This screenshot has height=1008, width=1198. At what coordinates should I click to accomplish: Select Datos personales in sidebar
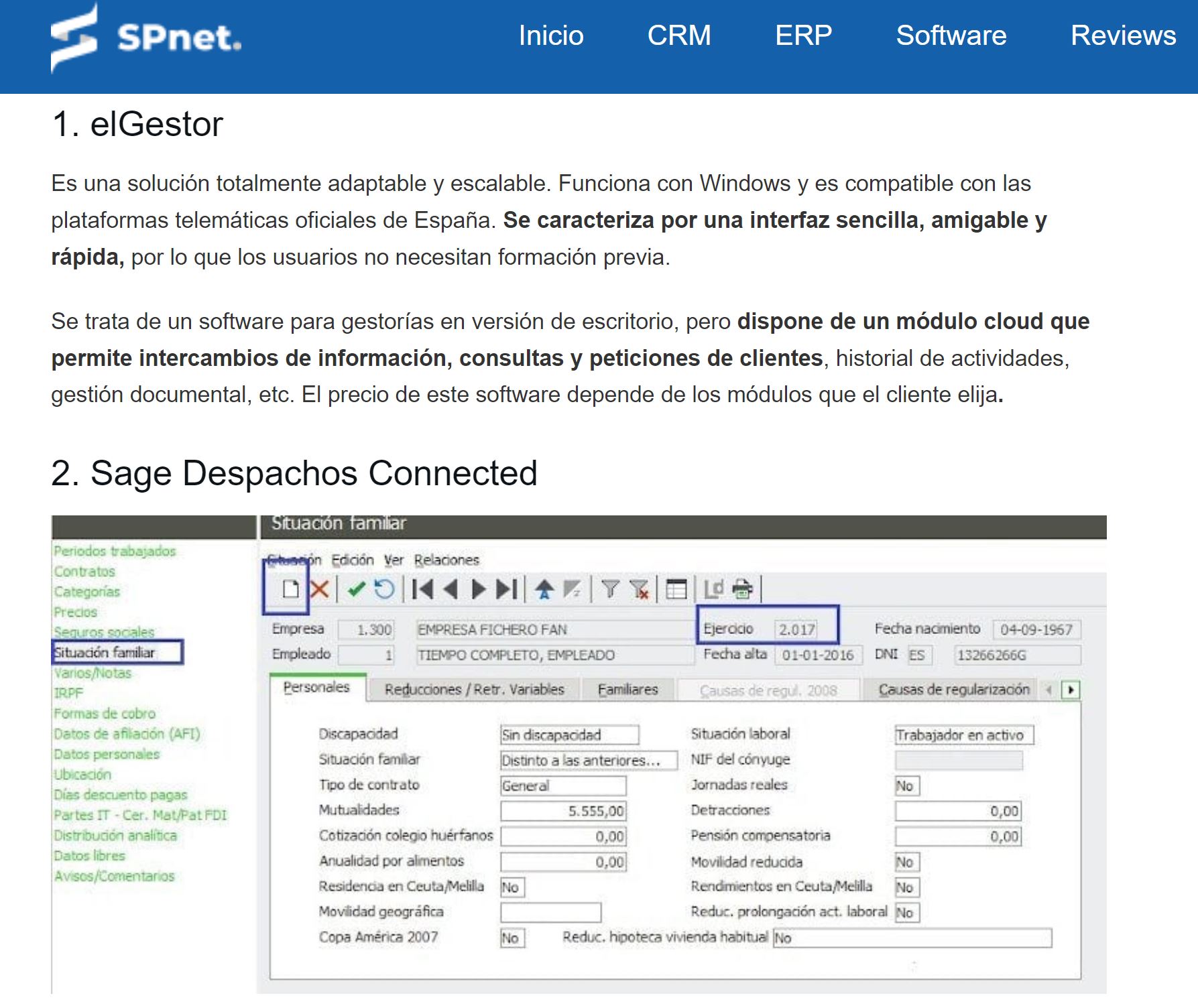(107, 754)
